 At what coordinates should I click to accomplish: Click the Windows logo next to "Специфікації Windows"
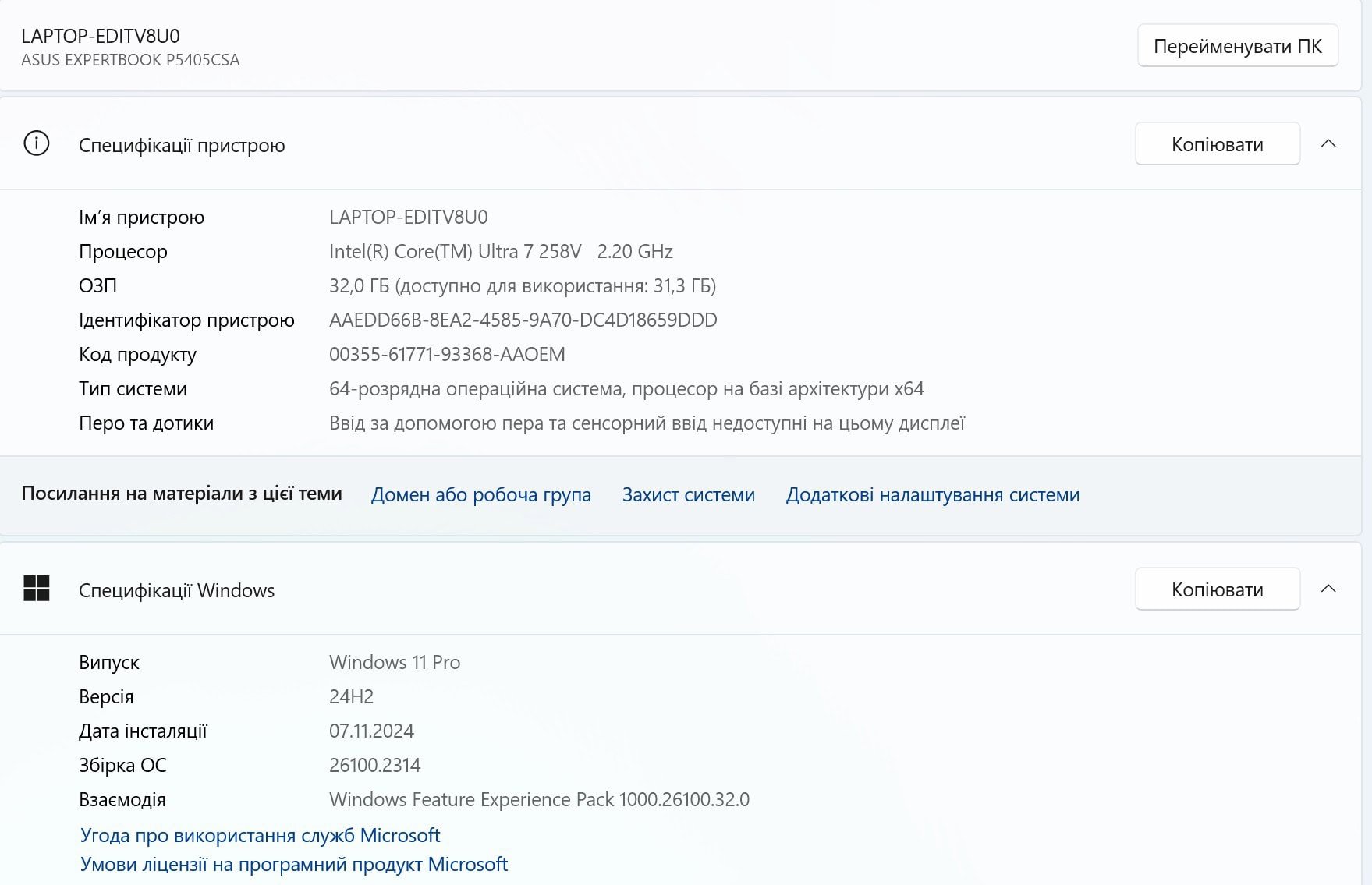click(x=36, y=589)
